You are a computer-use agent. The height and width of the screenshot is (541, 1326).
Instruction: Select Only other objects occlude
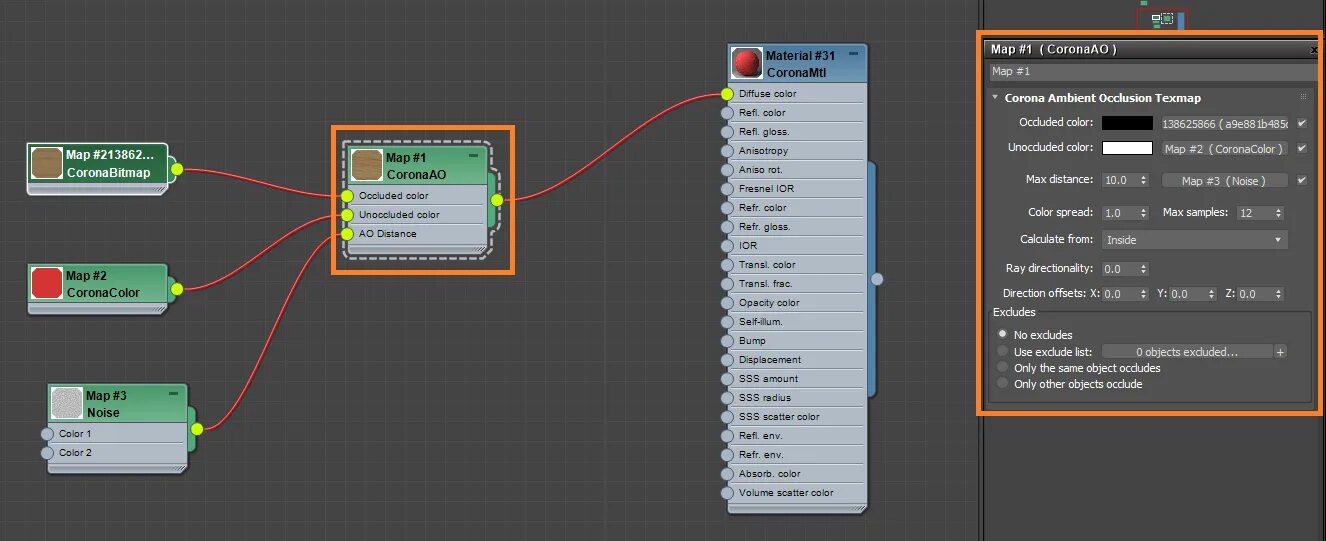pos(1003,384)
